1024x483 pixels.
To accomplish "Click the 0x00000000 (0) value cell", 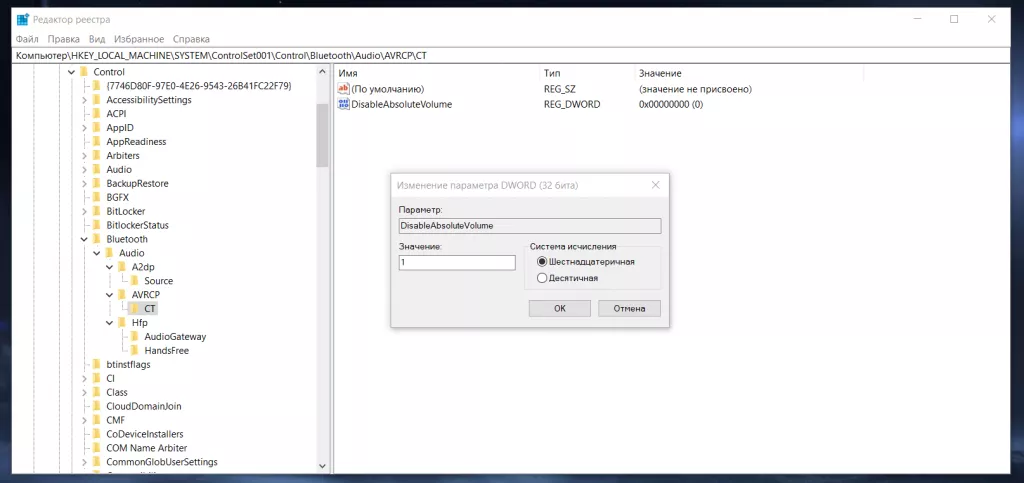I will [x=671, y=104].
